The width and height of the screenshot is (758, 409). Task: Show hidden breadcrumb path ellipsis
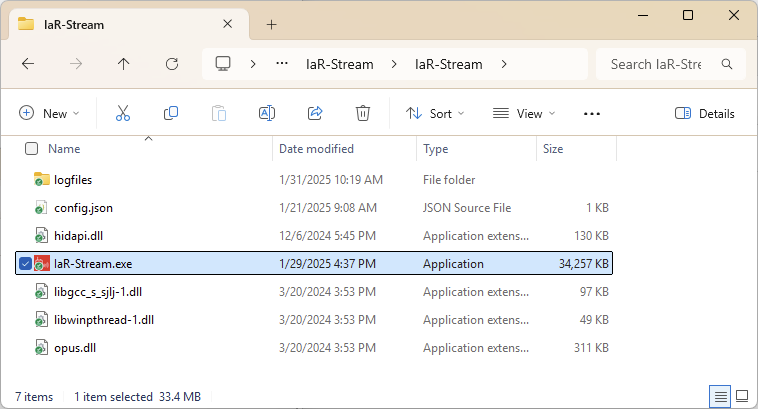coord(282,63)
